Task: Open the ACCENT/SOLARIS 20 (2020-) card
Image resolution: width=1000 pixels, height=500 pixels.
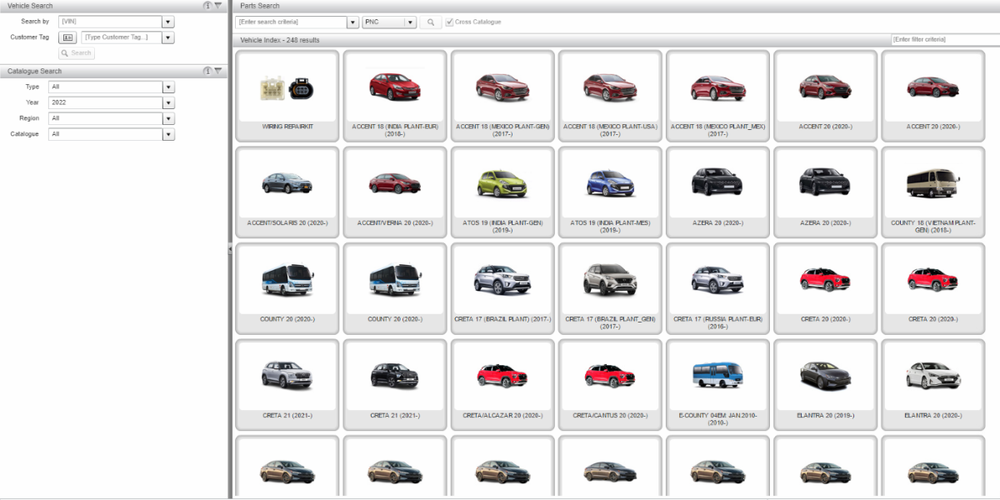Action: 287,192
